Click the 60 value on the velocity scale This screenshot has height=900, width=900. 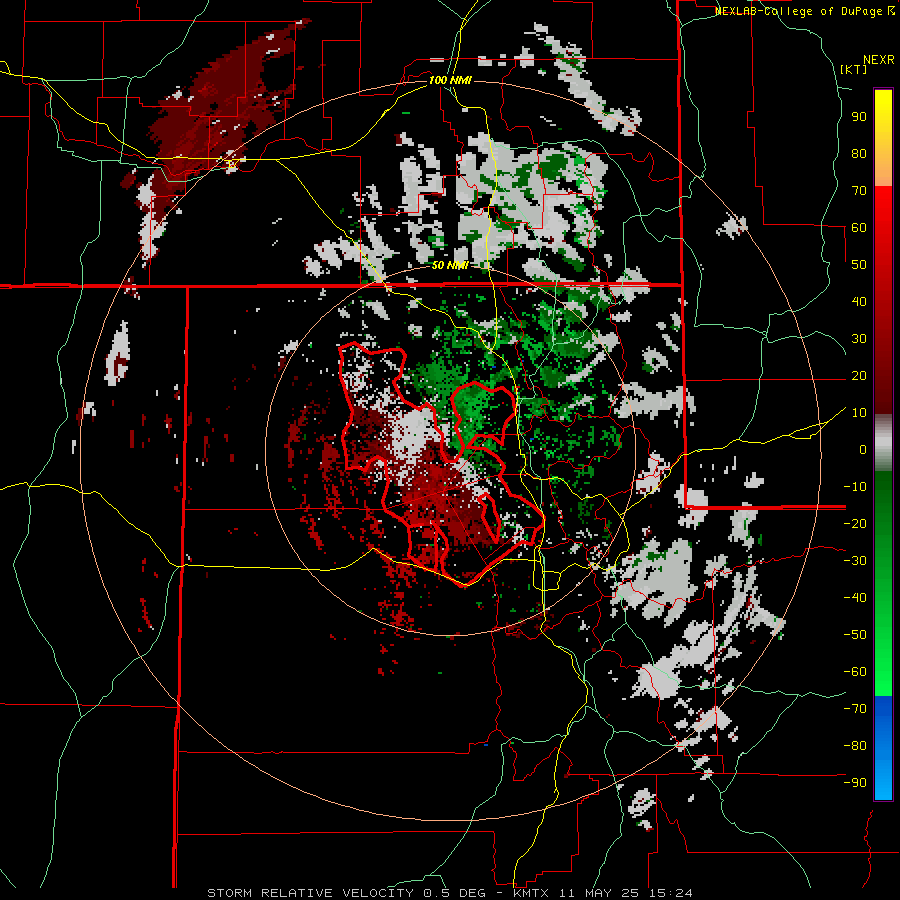[859, 228]
